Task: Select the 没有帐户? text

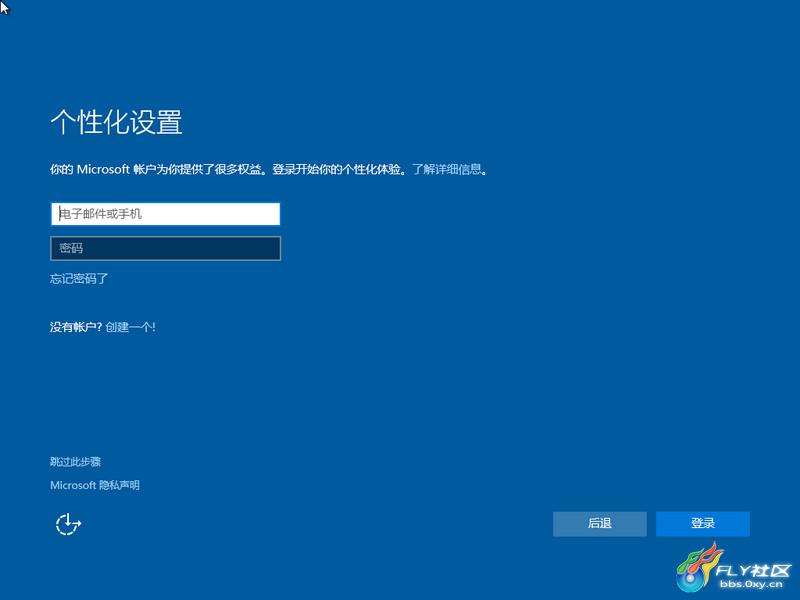Action: tap(76, 327)
